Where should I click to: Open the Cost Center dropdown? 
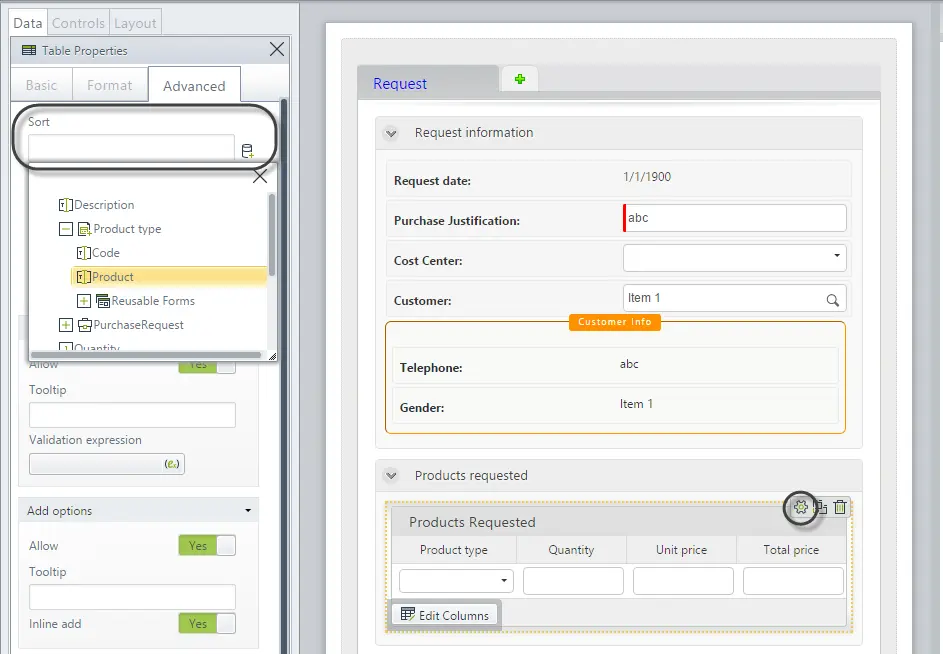pyautogui.click(x=734, y=258)
